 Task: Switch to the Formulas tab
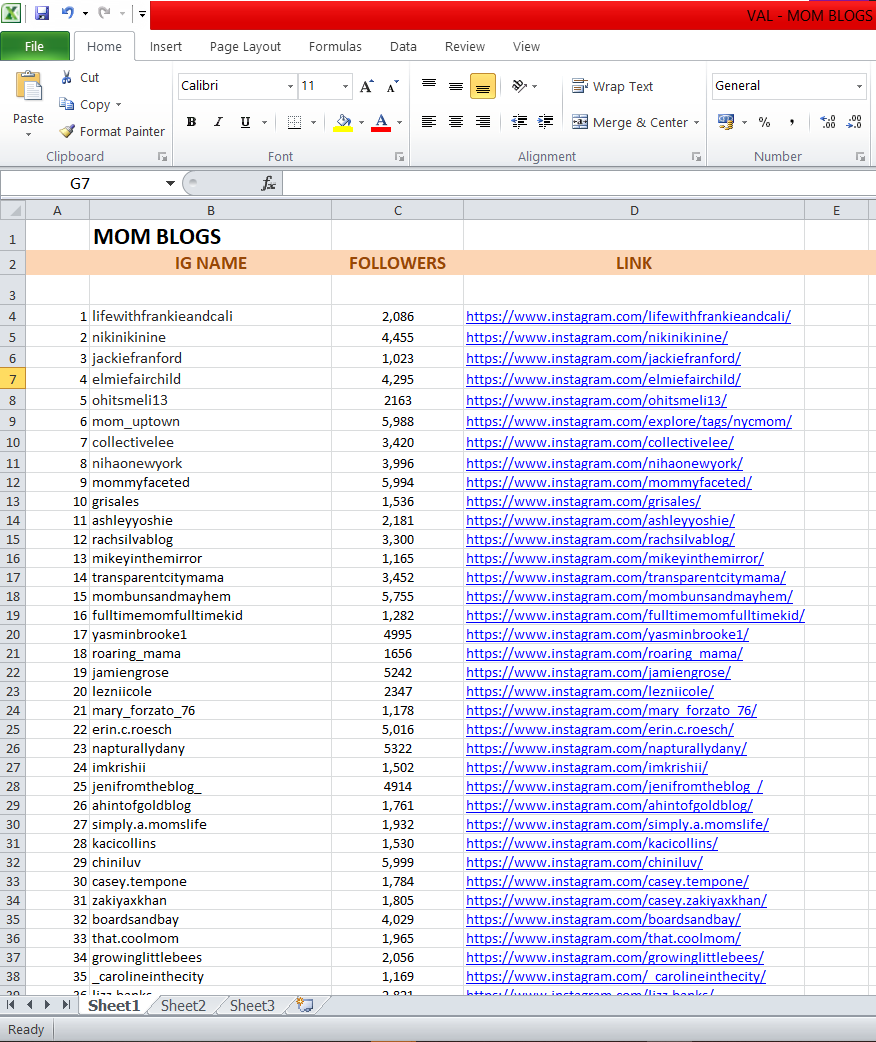[x=335, y=47]
